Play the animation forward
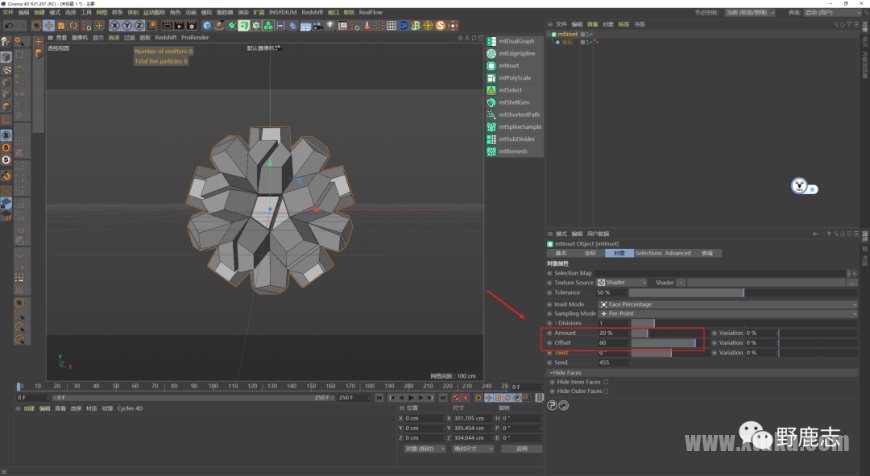870x476 pixels. 411,398
